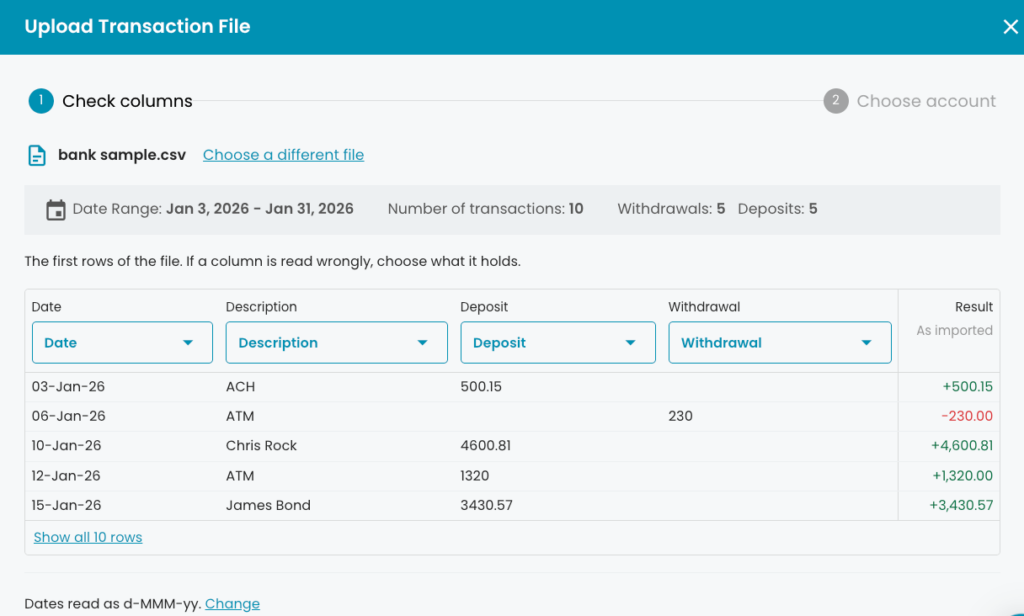Click the calendar icon by Date Range
The width and height of the screenshot is (1024, 616).
[56, 210]
